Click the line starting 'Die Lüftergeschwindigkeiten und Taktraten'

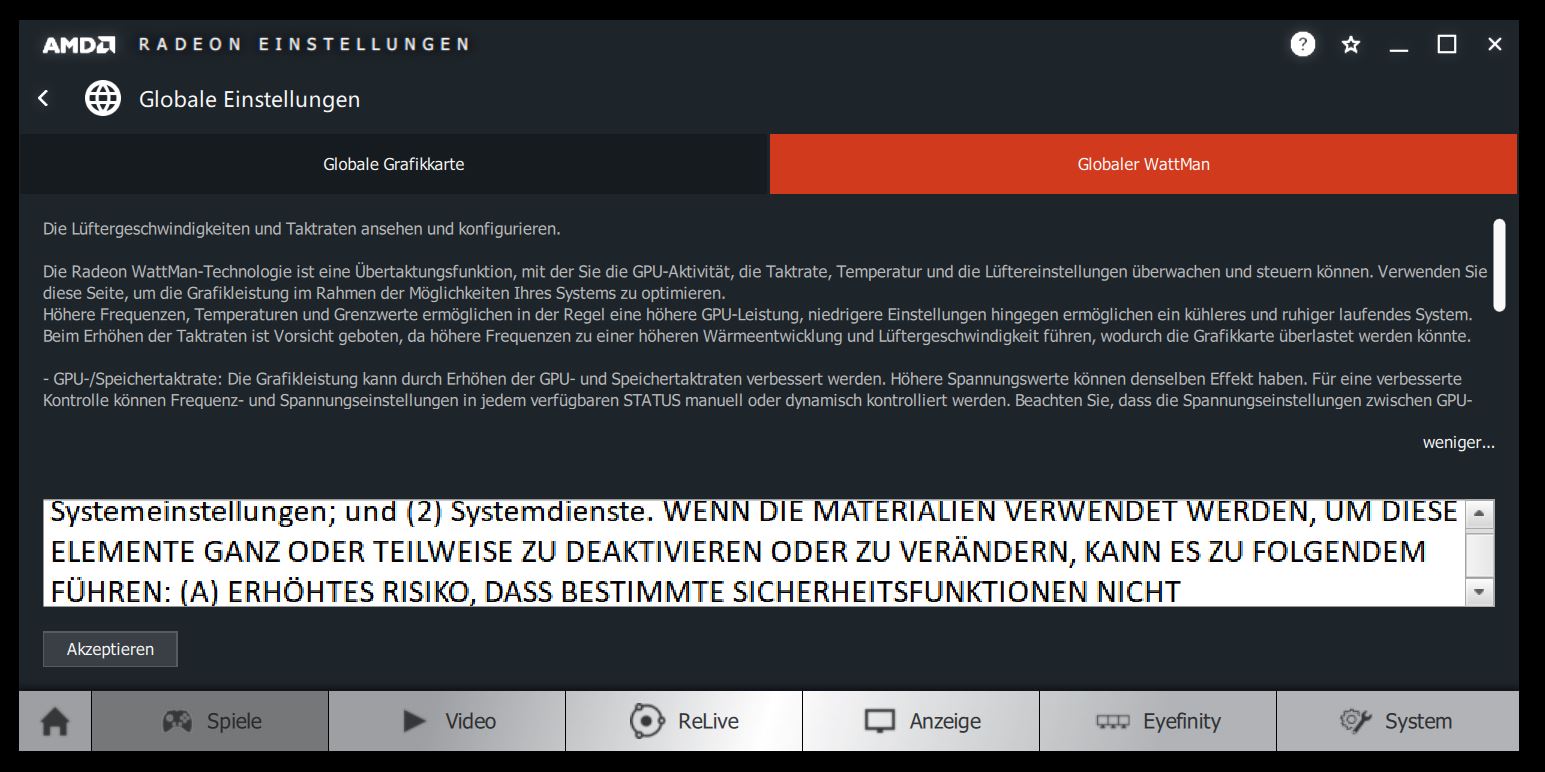click(302, 229)
